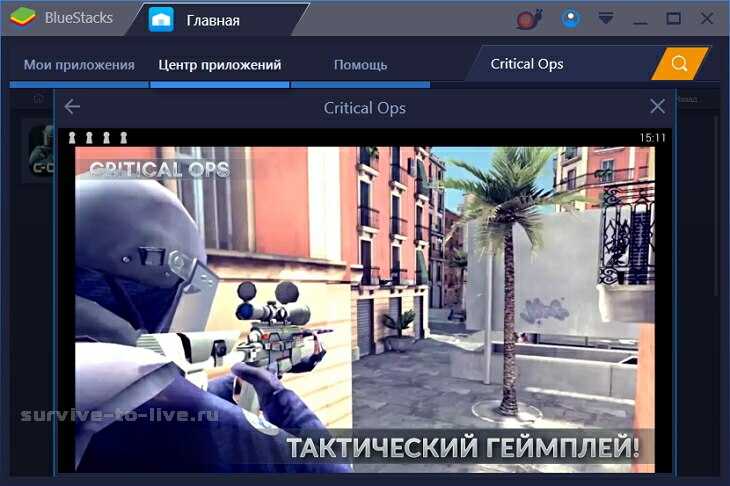Click the ТАКТИЧЕСКИЙ ГЕЙМПЛЕЙ caption text
The width and height of the screenshot is (730, 486).
(463, 445)
